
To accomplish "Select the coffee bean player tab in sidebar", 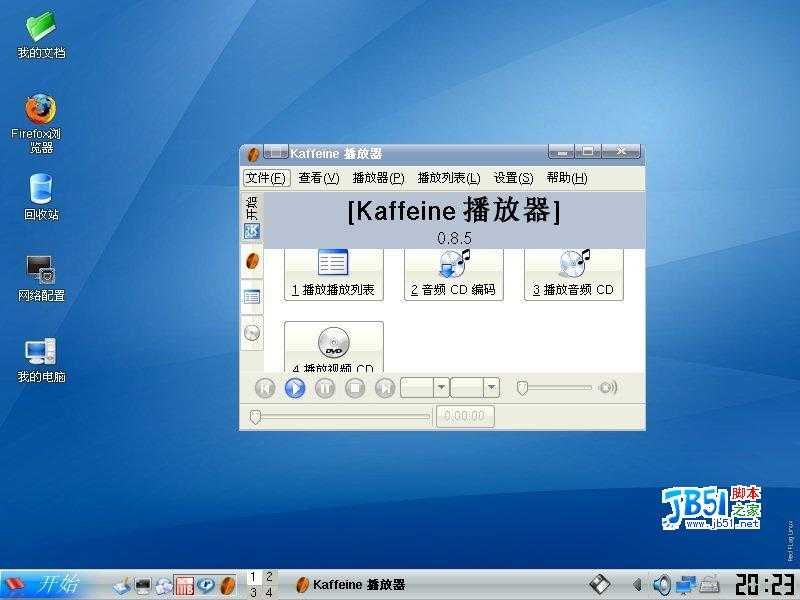I will pyautogui.click(x=252, y=262).
